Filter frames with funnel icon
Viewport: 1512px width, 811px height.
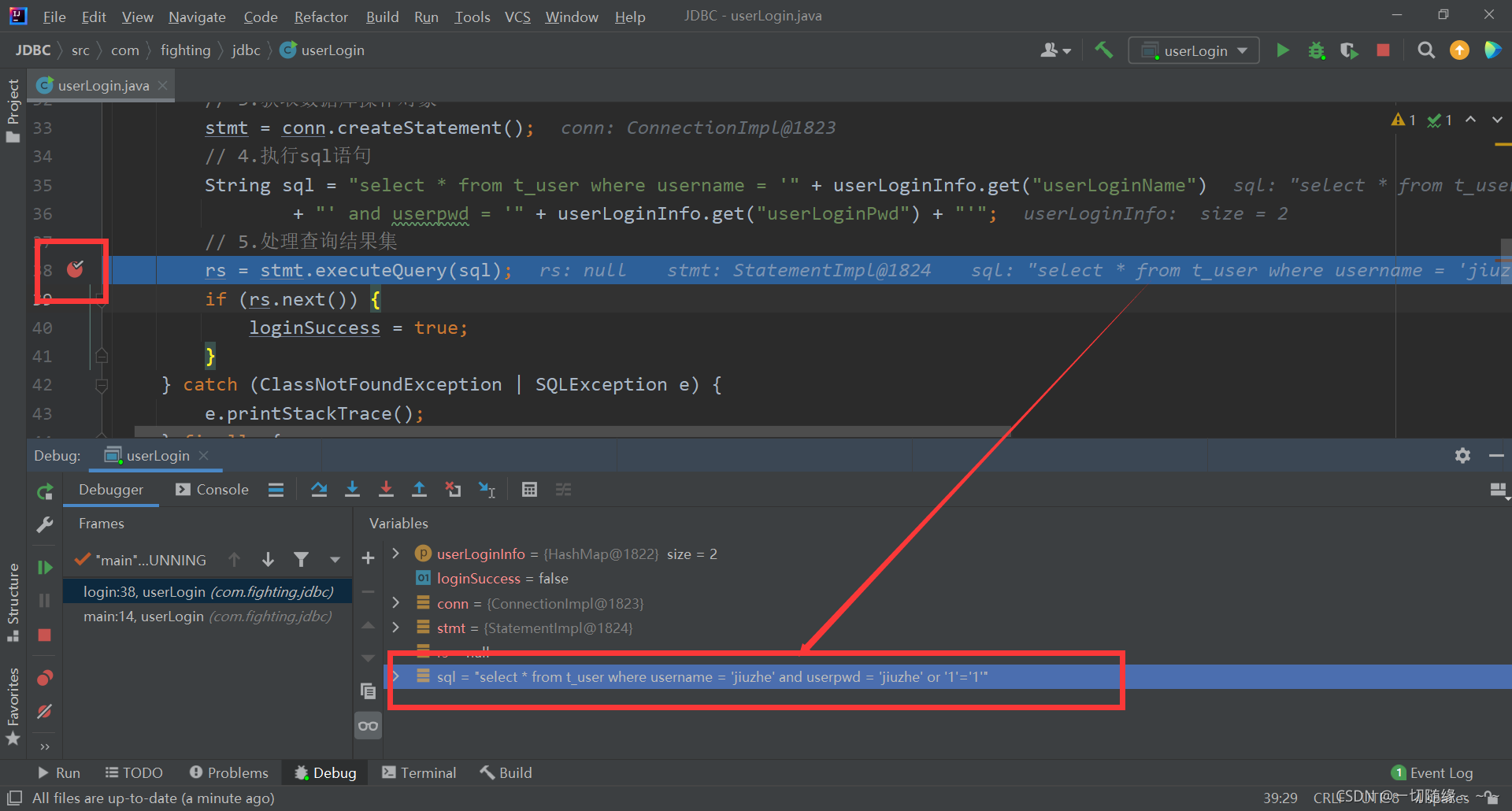[x=301, y=560]
